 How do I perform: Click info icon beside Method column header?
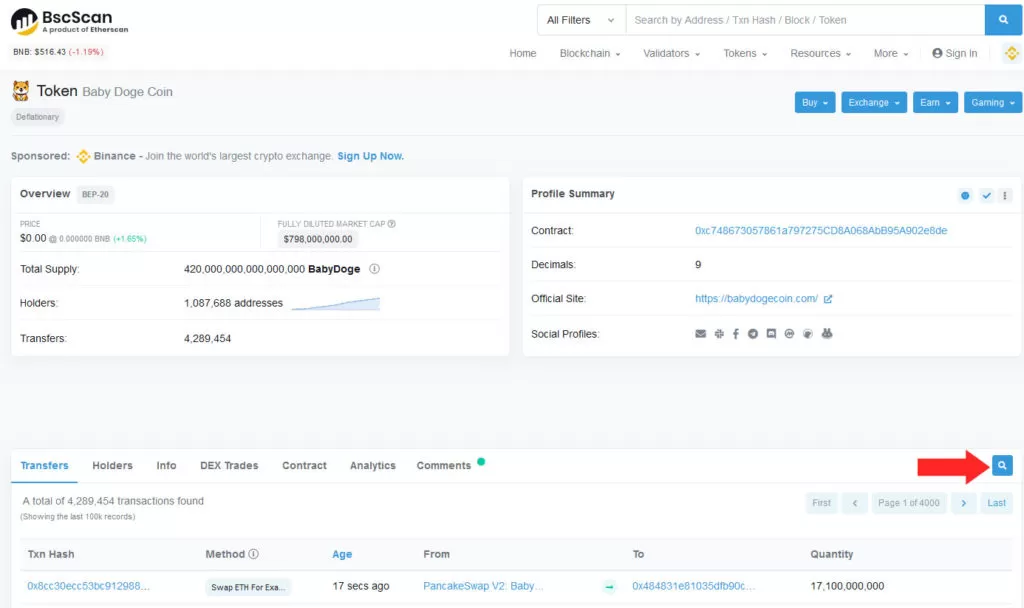253,554
